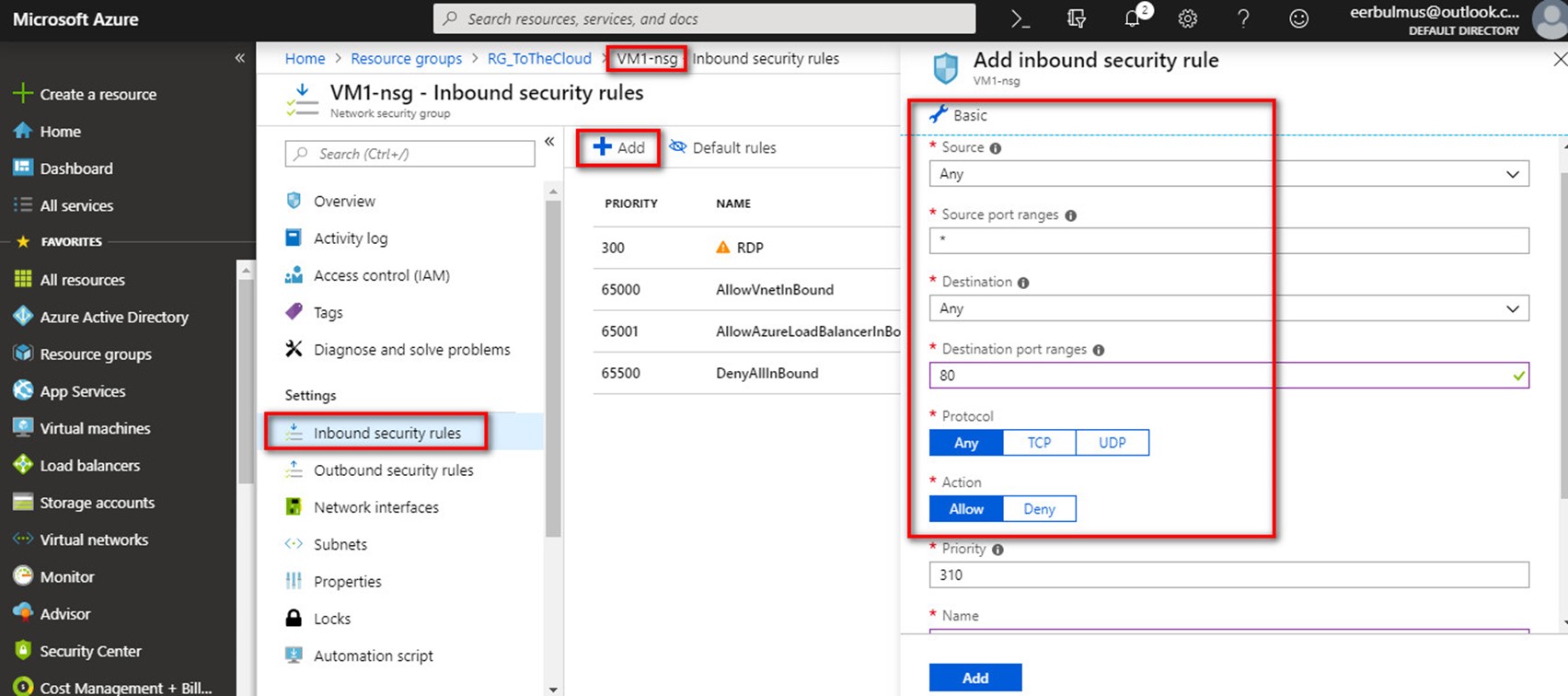This screenshot has height=696, width=1568.
Task: Open Overview in the NSG menu
Action: pos(344,201)
